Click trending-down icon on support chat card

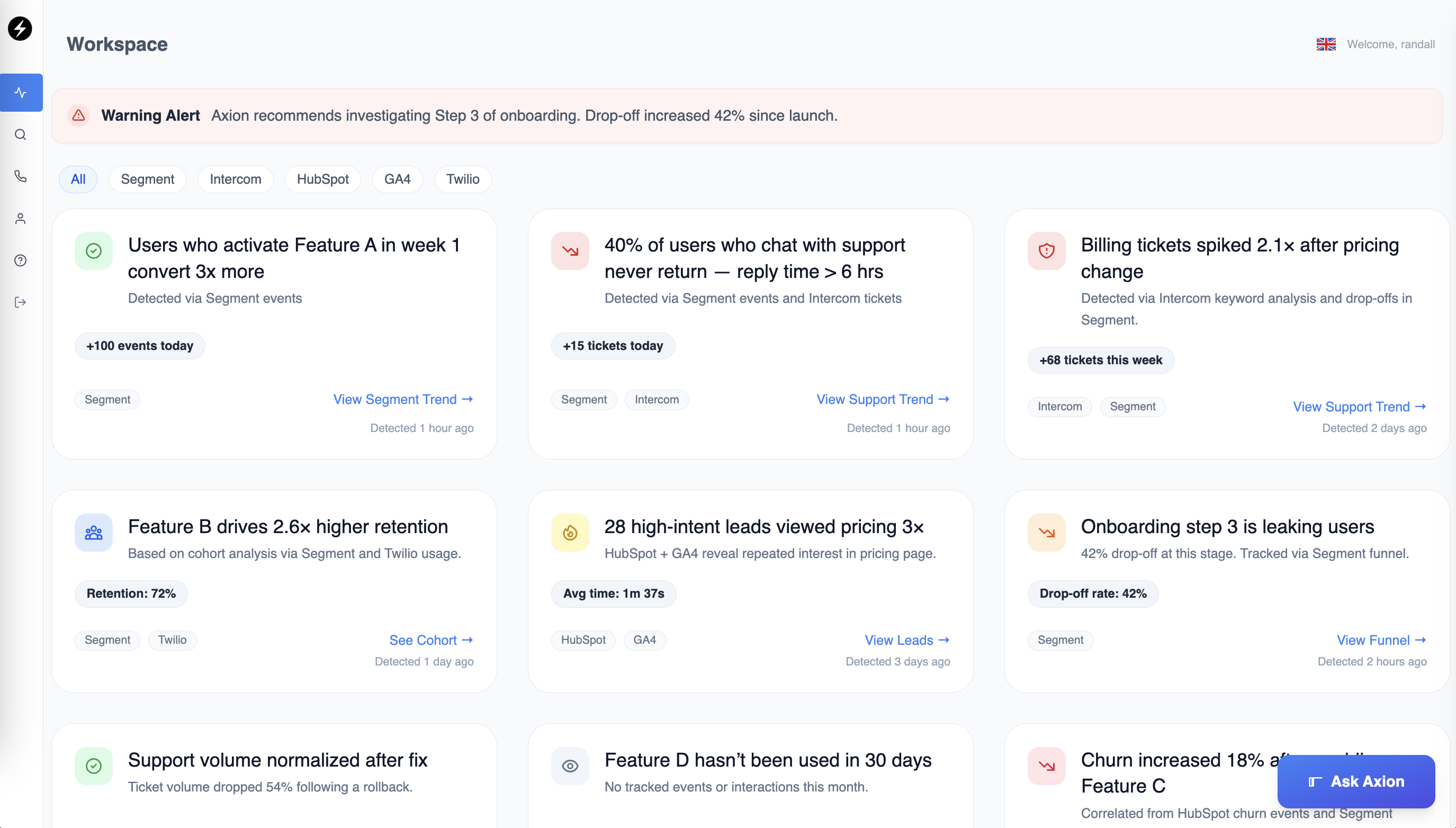(570, 251)
